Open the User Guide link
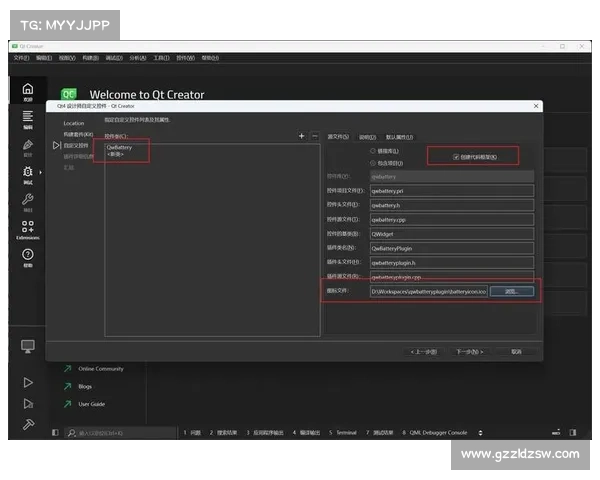The width and height of the screenshot is (600, 480). point(91,404)
